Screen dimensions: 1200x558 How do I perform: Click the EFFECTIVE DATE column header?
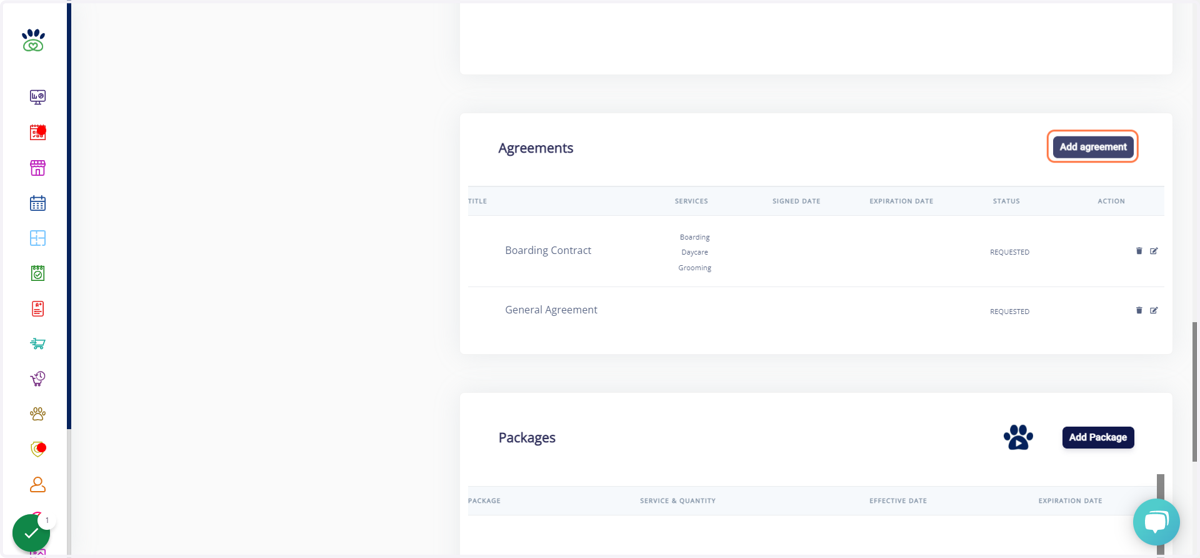coord(898,500)
